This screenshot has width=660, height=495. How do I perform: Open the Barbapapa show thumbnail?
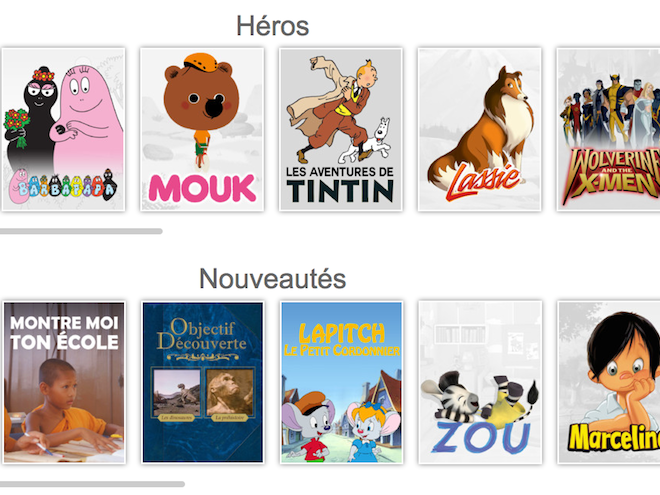(64, 129)
